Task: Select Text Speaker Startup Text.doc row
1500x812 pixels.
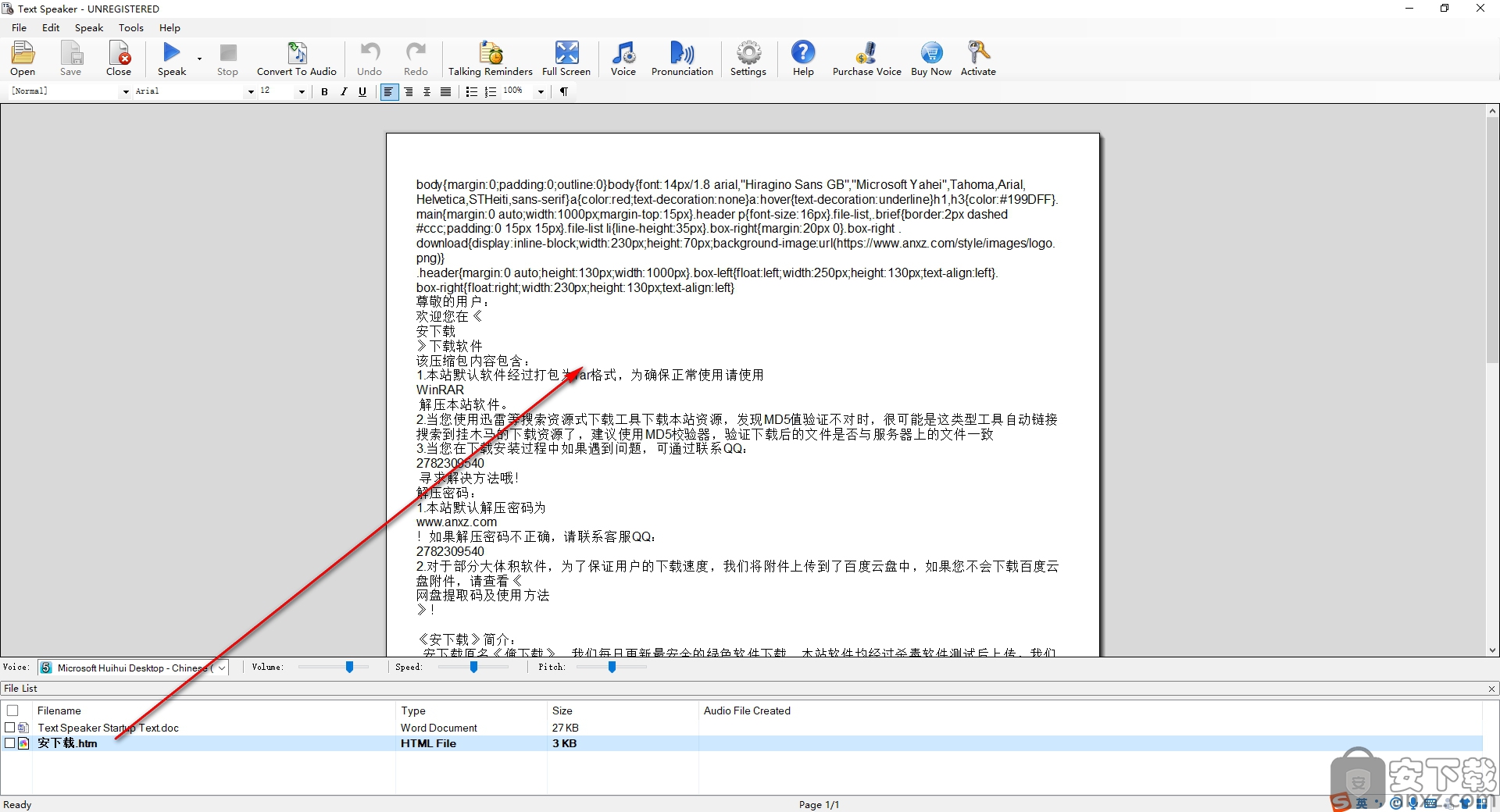Action: (x=741, y=728)
